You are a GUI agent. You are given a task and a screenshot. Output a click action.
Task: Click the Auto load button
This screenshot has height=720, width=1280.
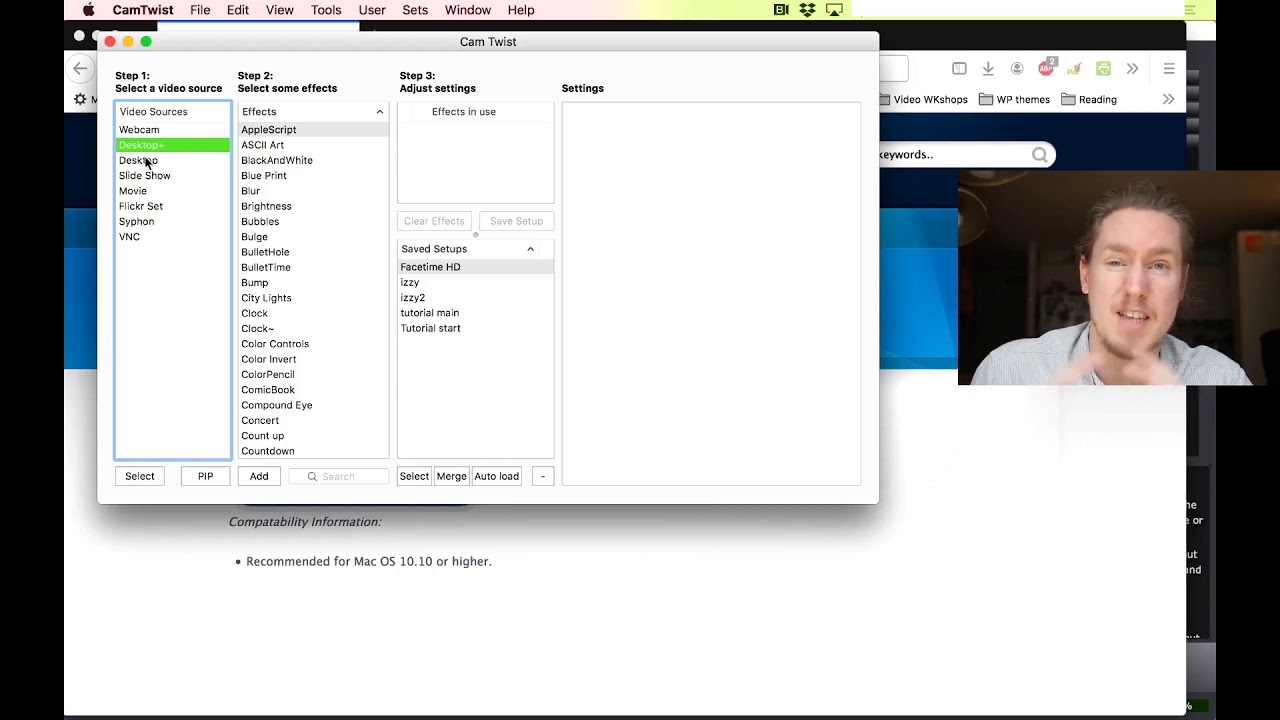click(x=496, y=476)
